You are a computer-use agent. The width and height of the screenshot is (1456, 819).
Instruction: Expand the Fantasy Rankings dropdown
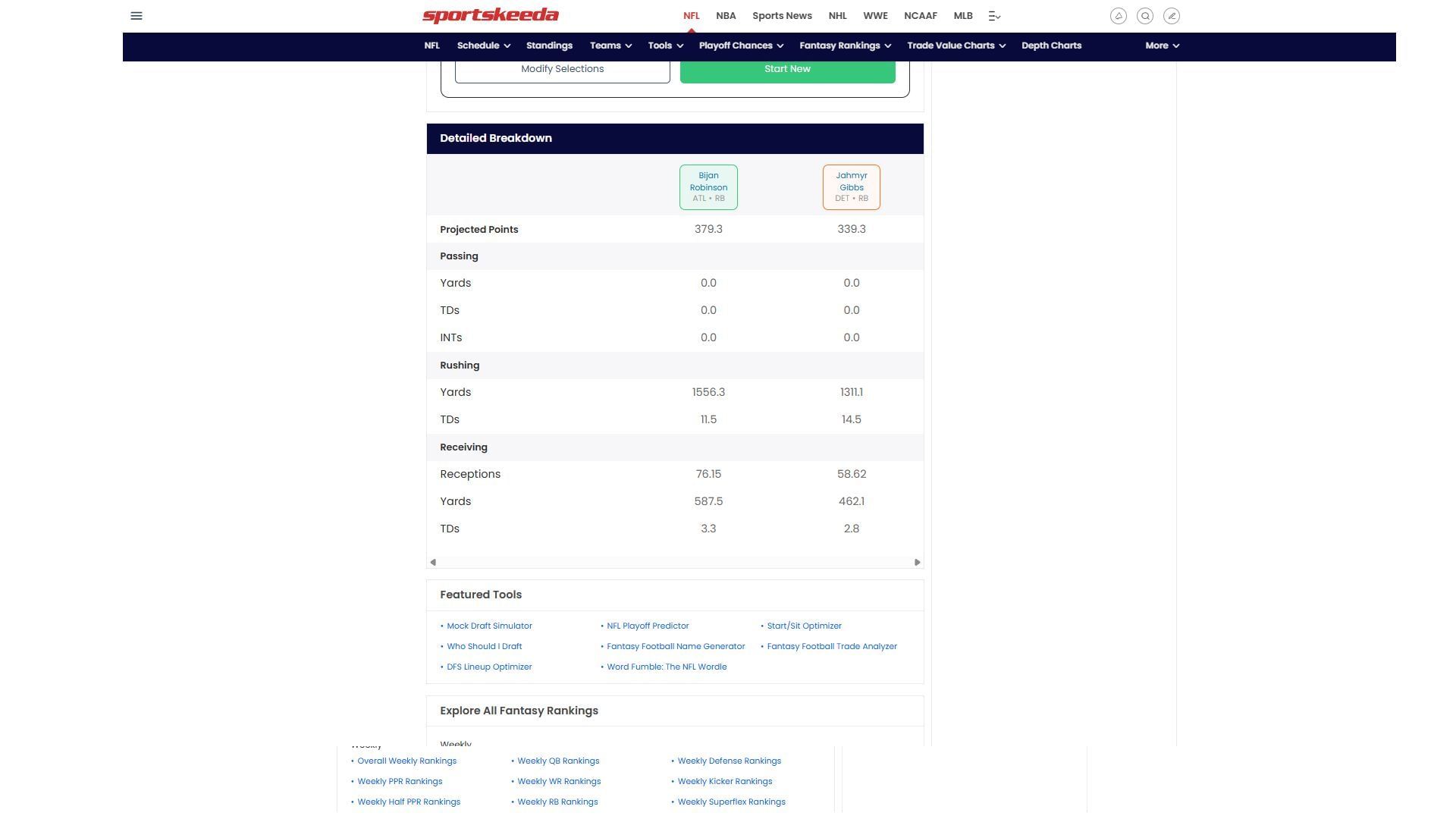point(845,45)
